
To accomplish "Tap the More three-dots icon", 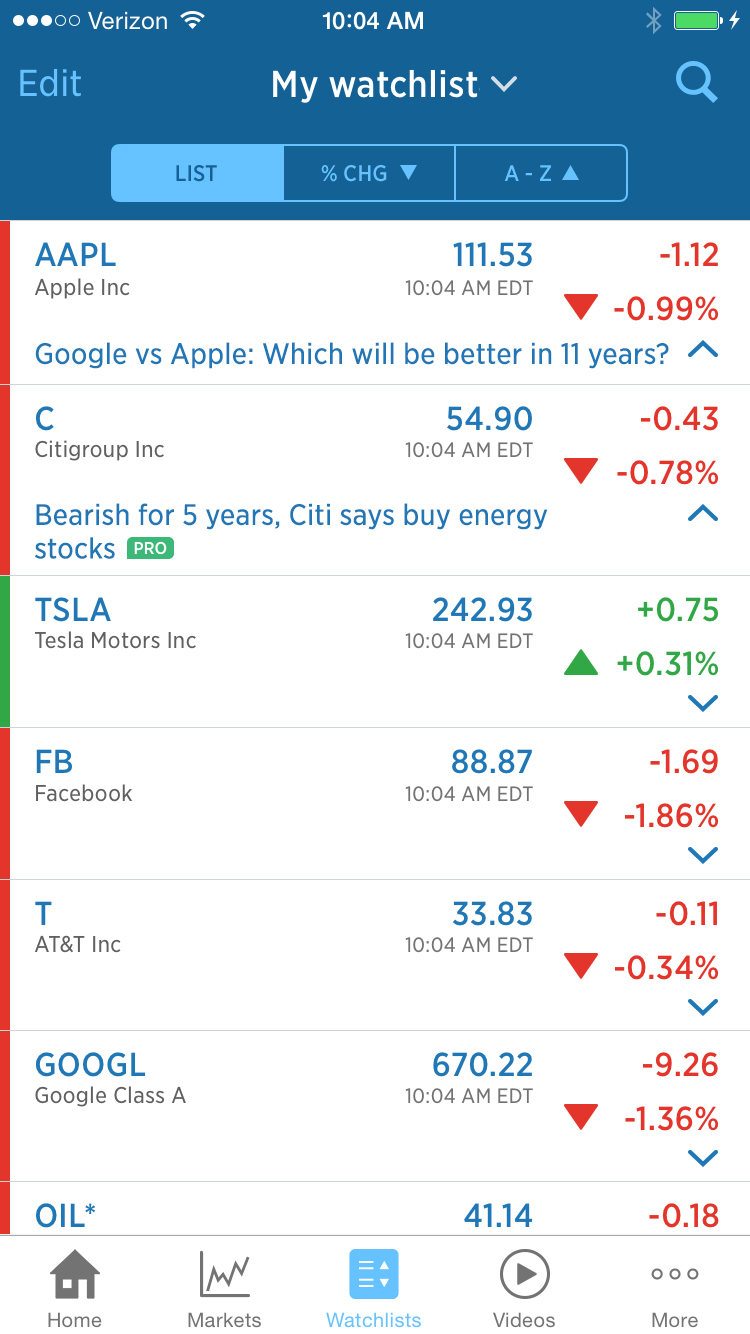I will point(674,1275).
